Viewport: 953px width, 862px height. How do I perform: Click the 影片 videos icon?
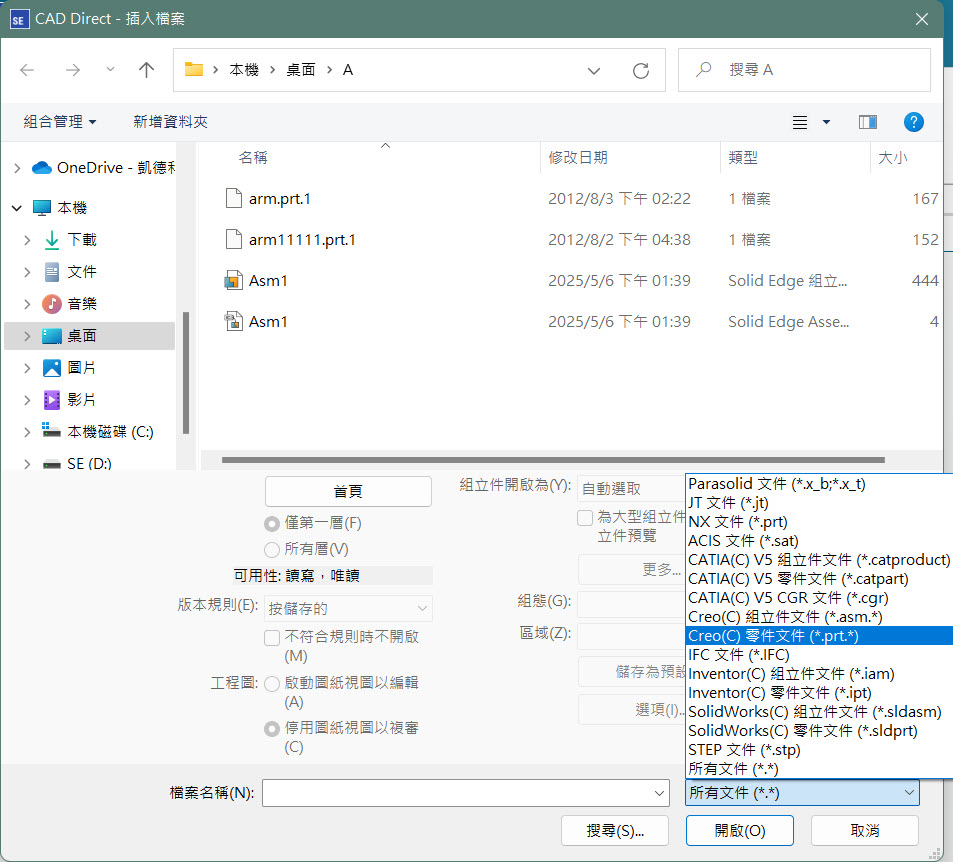pyautogui.click(x=52, y=399)
